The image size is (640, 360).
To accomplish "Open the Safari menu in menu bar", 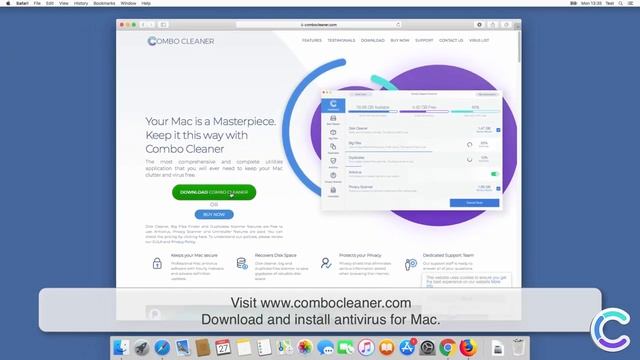I will [22, 3].
